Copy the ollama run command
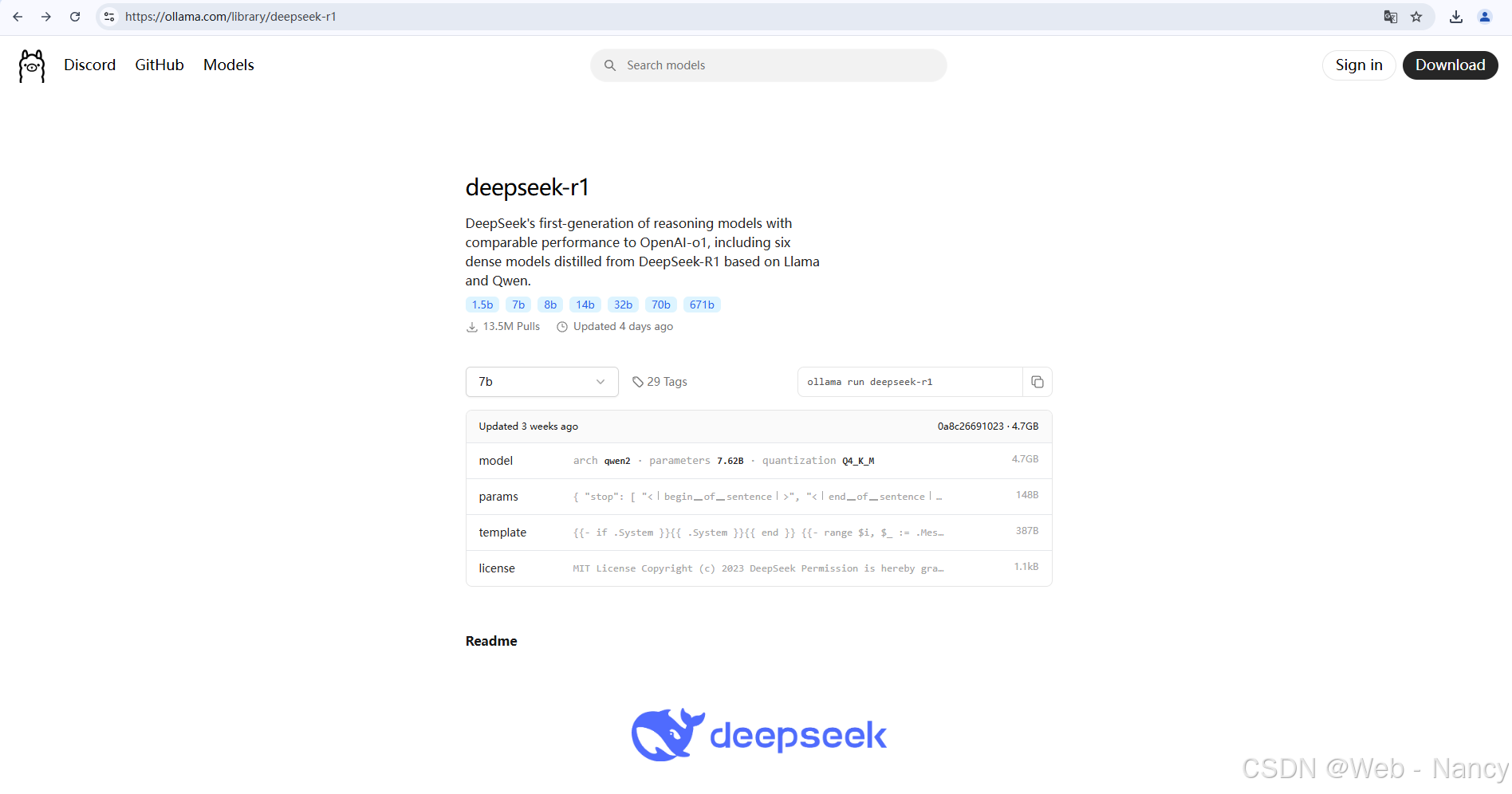The height and width of the screenshot is (794, 1512). click(x=1038, y=382)
